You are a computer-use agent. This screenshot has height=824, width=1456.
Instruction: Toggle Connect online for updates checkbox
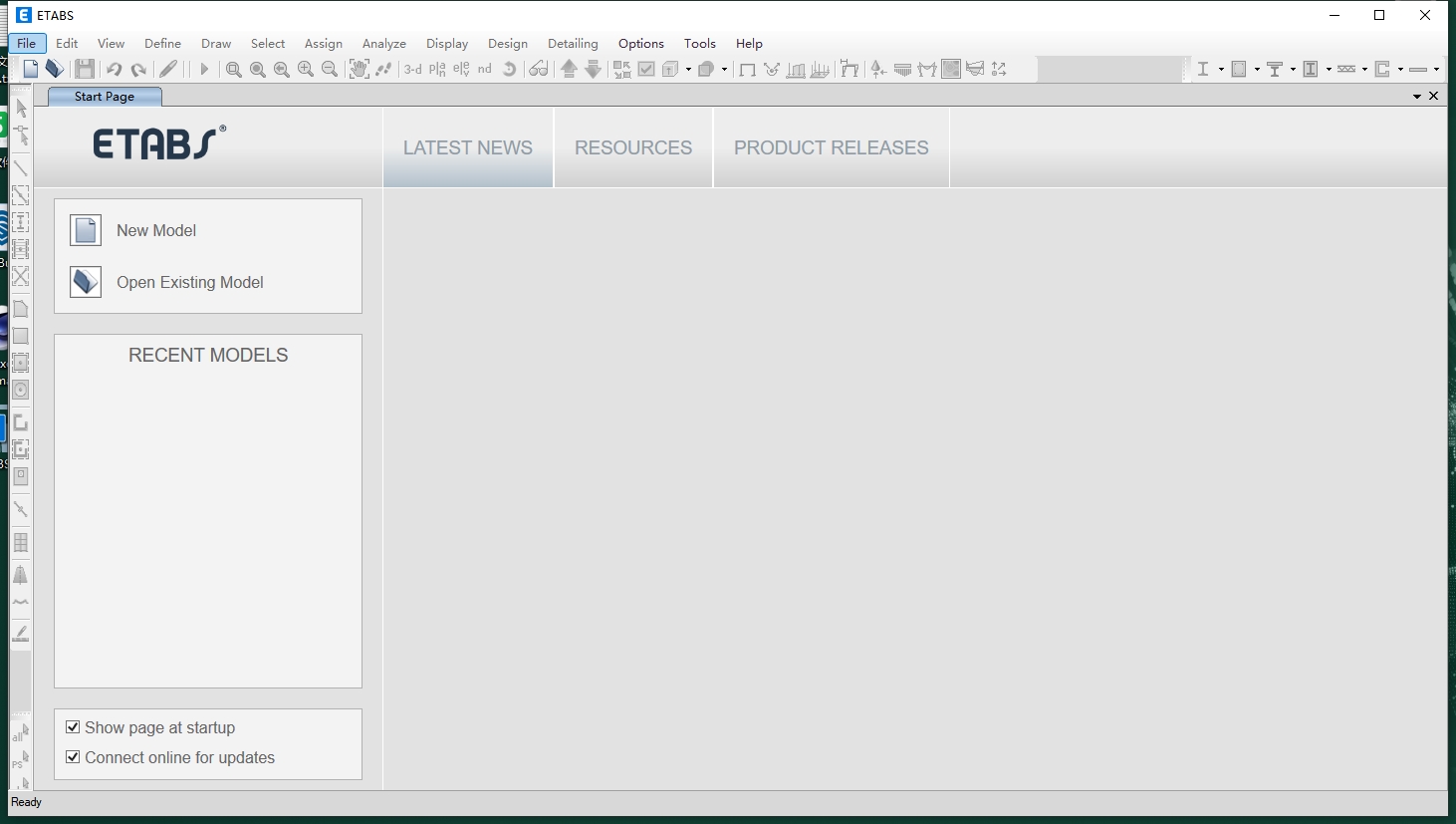pos(73,757)
